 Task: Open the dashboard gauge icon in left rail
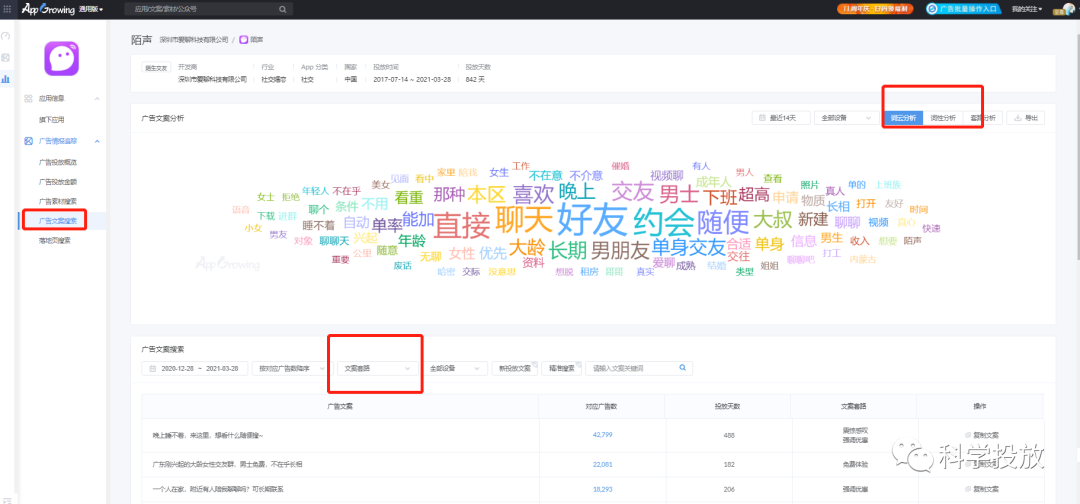6,36
